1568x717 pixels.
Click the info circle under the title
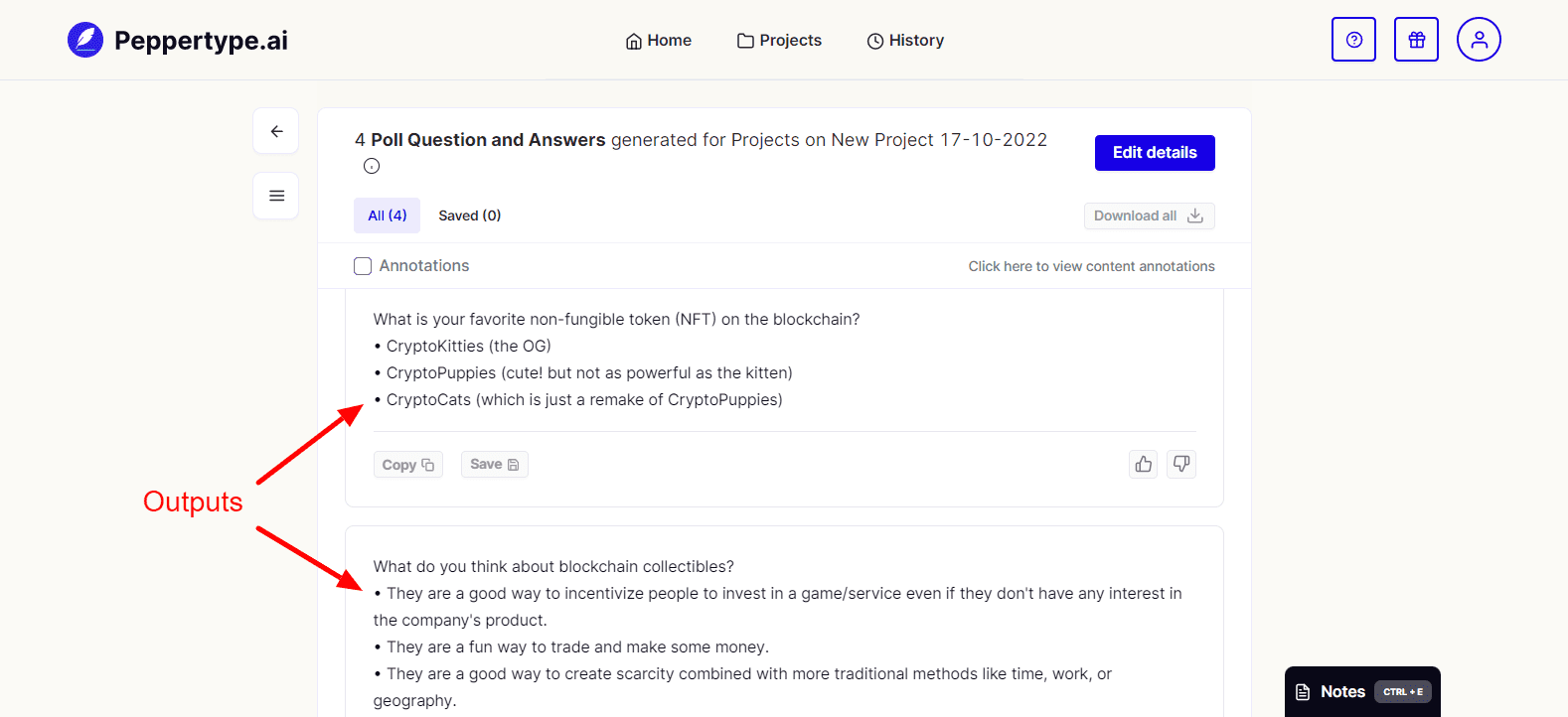pyautogui.click(x=372, y=166)
